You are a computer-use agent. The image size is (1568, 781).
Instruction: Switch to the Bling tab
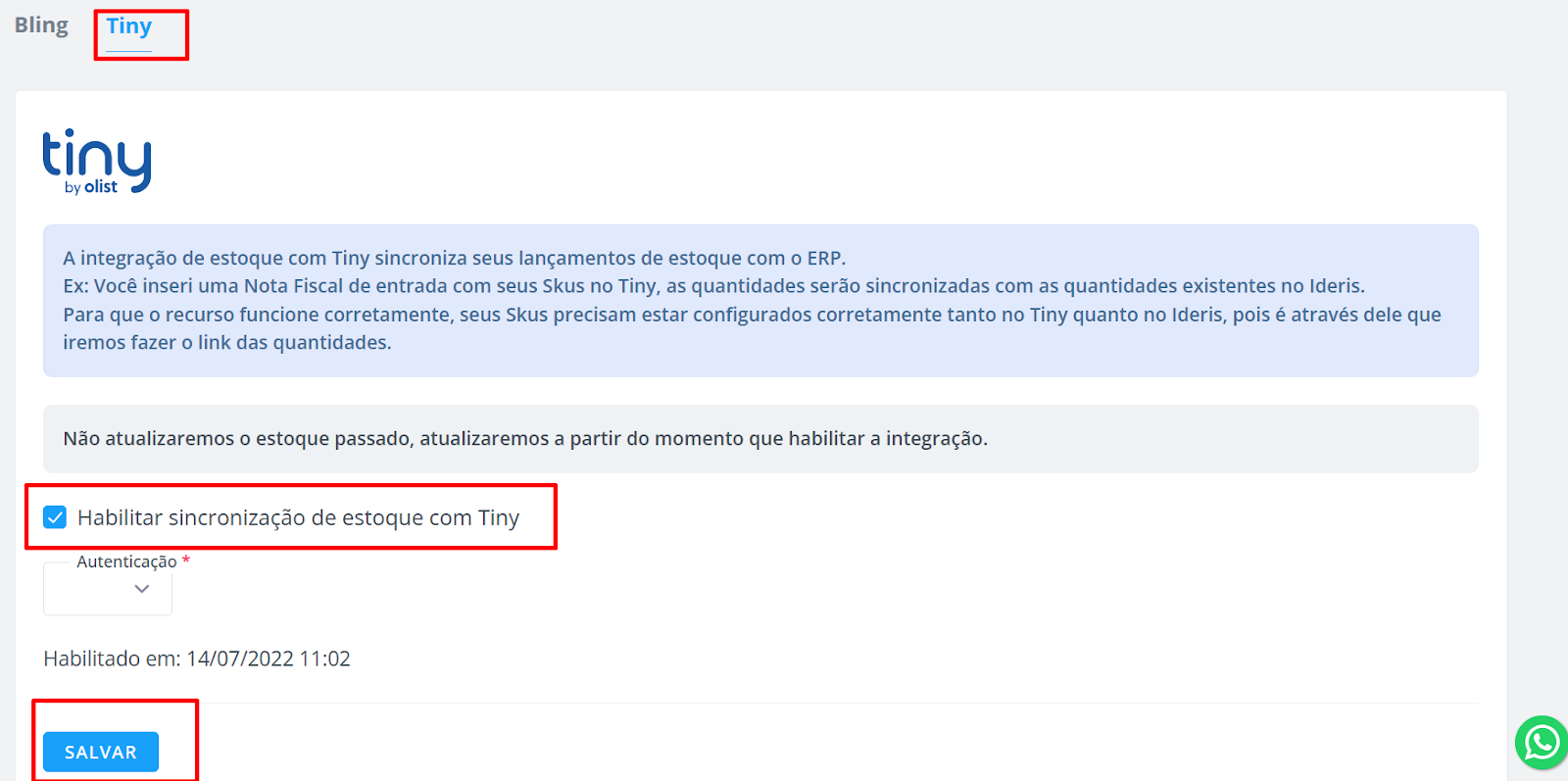point(41,25)
